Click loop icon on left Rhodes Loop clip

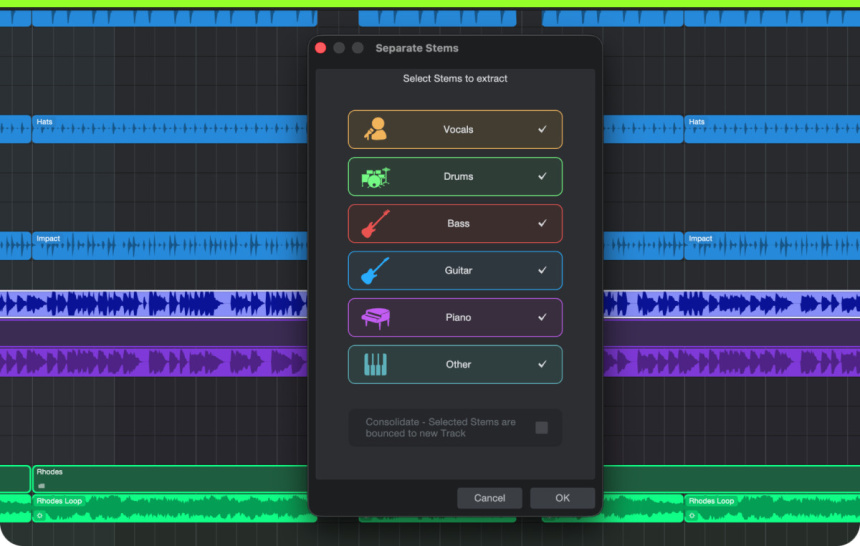coord(39,516)
